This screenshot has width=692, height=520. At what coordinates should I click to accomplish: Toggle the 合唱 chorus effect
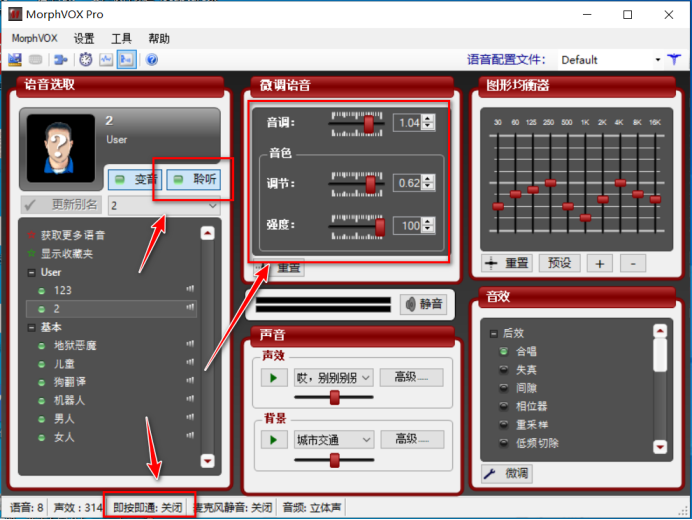point(504,351)
